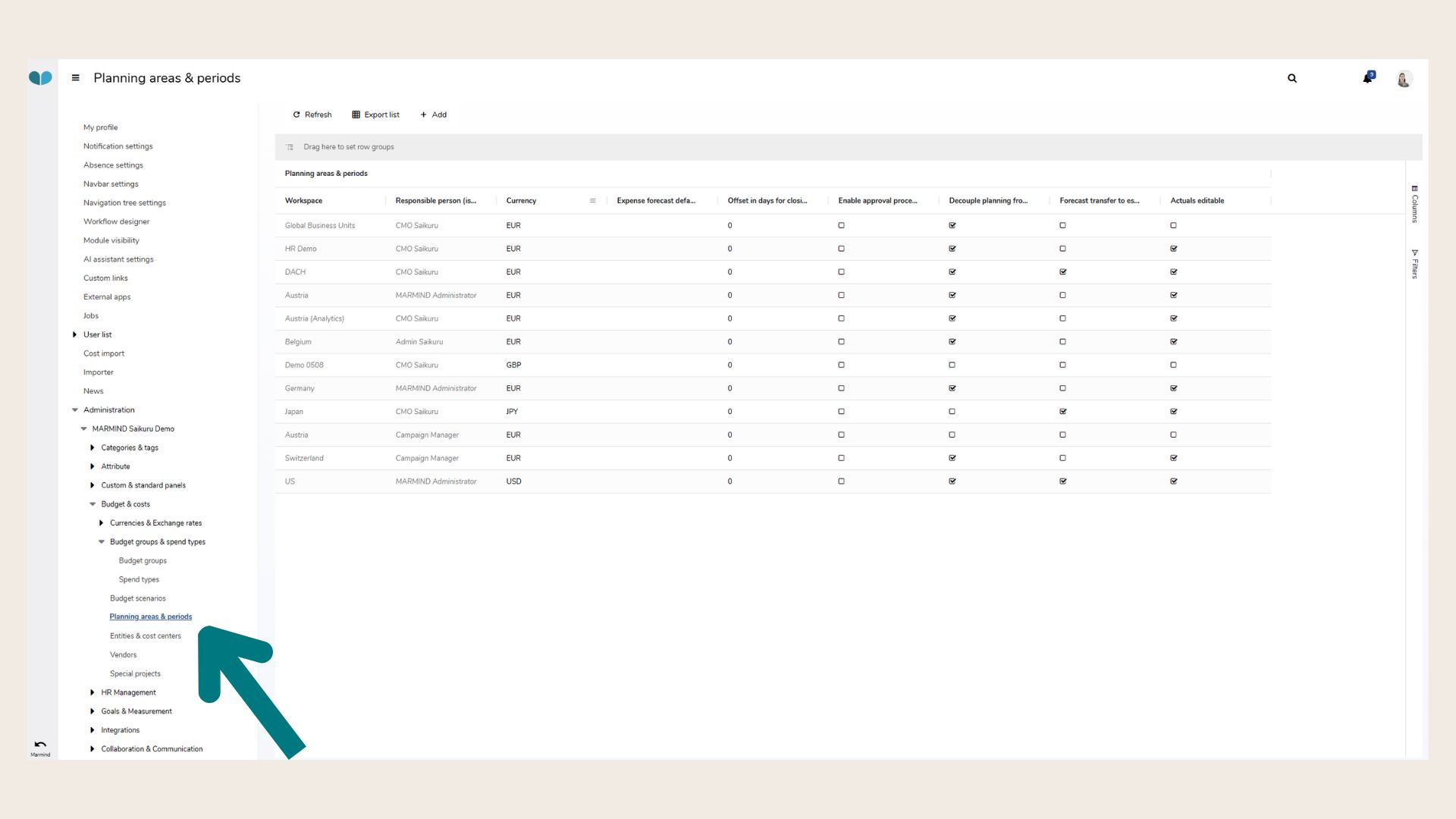This screenshot has height=819, width=1456.
Task: Open Workflow designer in sidebar
Action: [x=116, y=221]
